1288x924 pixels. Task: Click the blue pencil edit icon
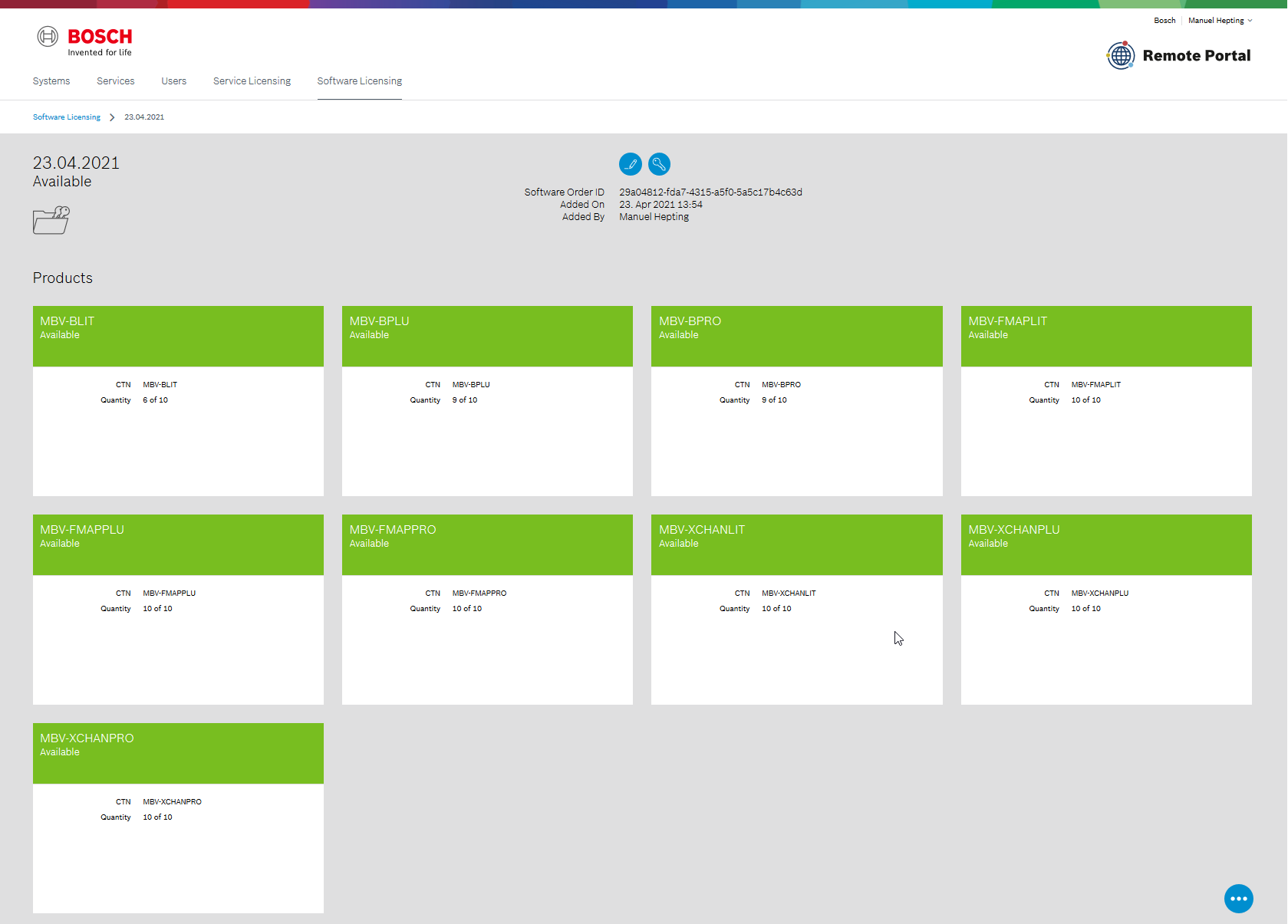[x=631, y=163]
